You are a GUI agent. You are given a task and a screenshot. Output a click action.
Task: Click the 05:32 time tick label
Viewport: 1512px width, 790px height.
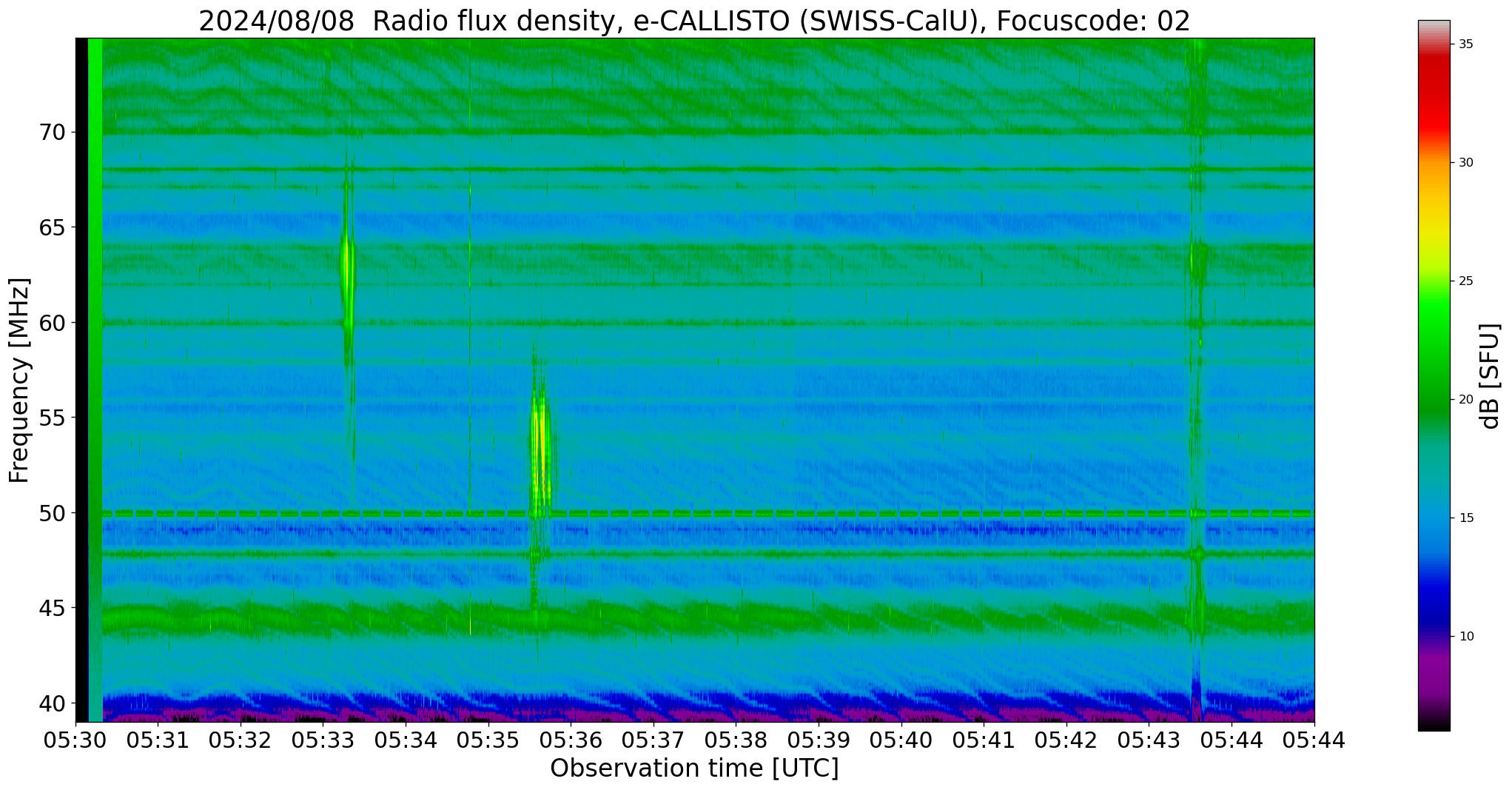pyautogui.click(x=241, y=739)
